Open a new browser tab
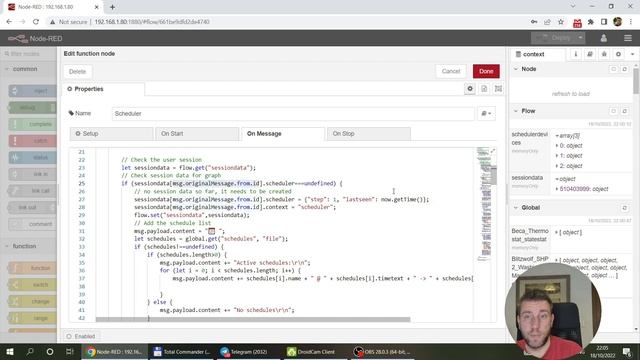Image resolution: width=640 pixels, height=360 pixels. click(x=112, y=7)
